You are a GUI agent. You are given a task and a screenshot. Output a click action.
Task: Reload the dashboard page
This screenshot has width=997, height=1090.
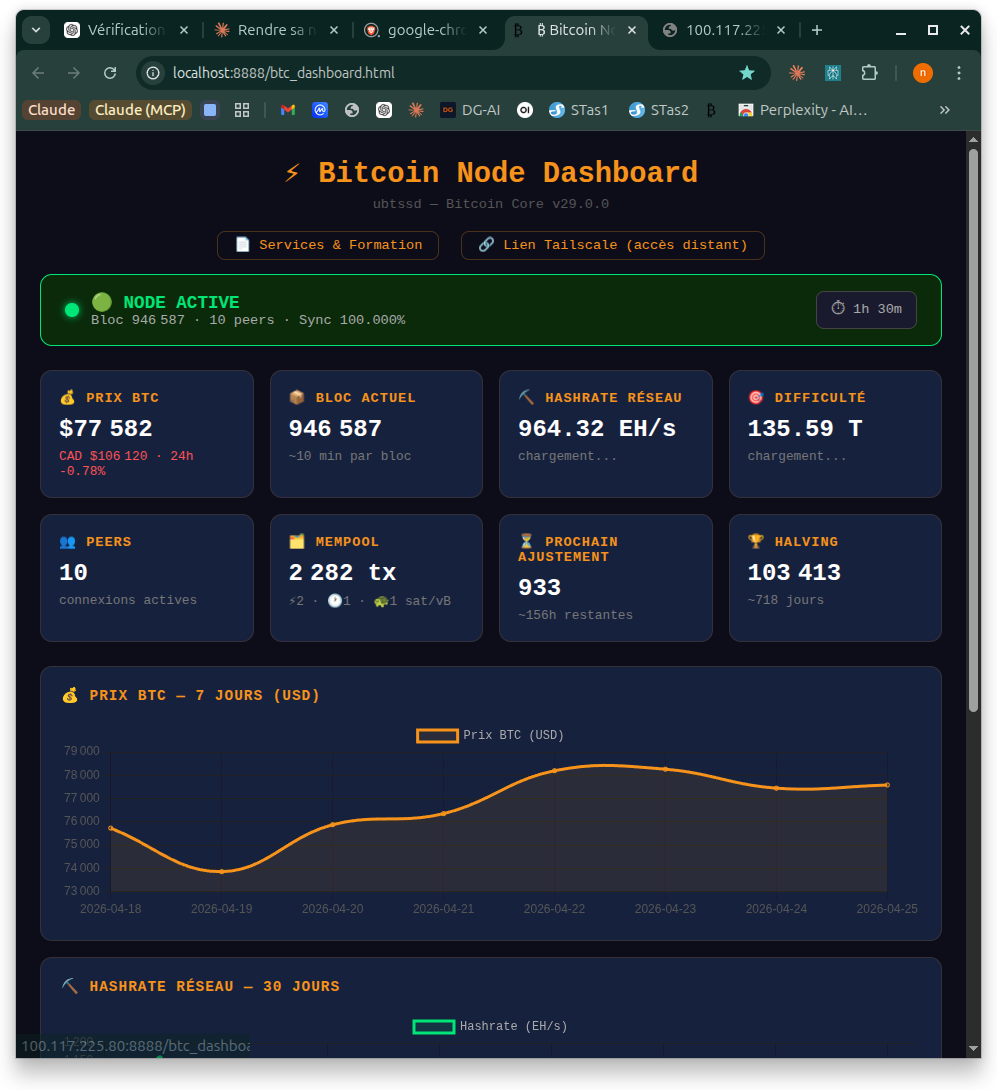pyautogui.click(x=111, y=73)
